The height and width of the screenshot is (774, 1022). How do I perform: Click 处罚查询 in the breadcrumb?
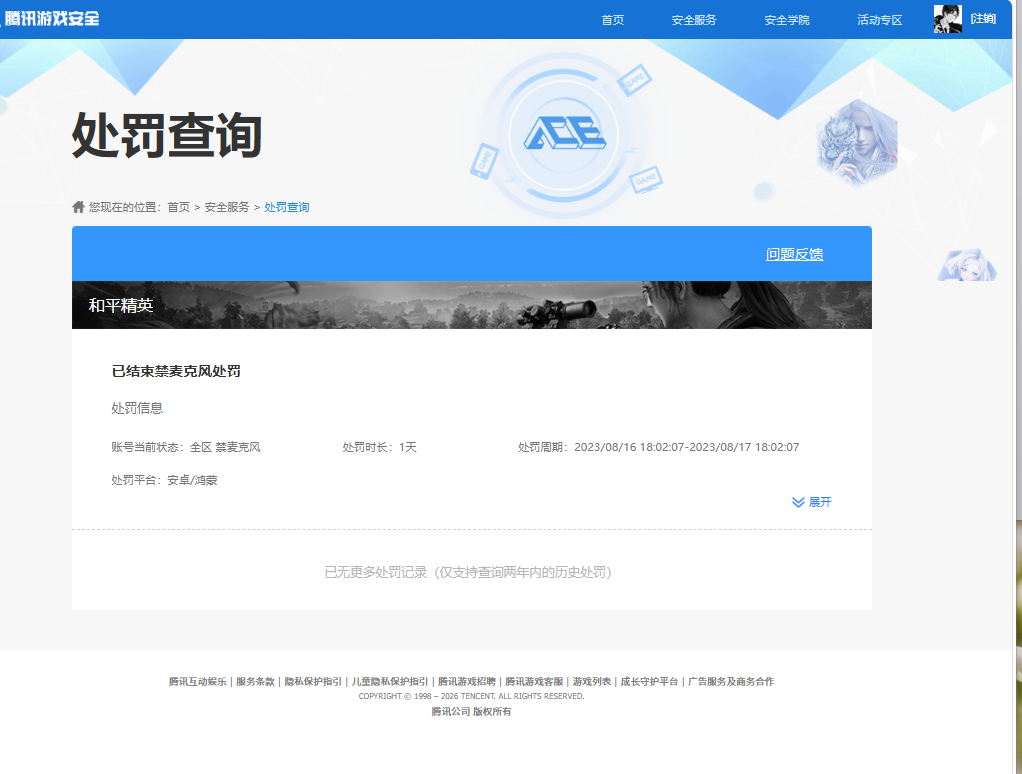[287, 207]
